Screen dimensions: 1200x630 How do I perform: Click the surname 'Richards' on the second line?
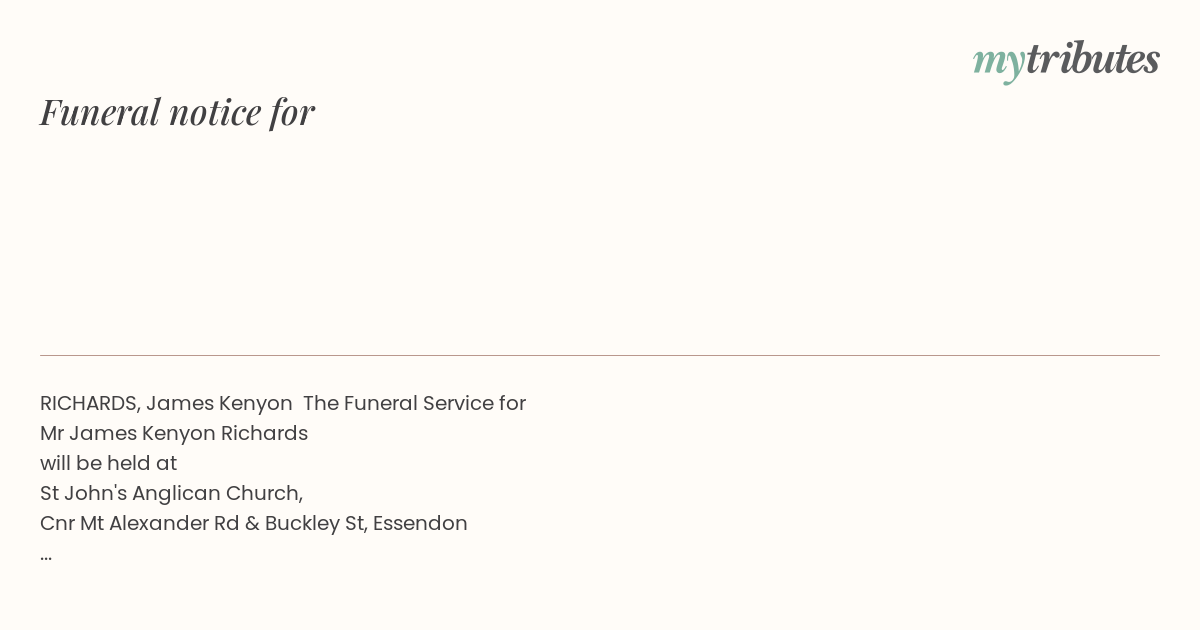(264, 433)
